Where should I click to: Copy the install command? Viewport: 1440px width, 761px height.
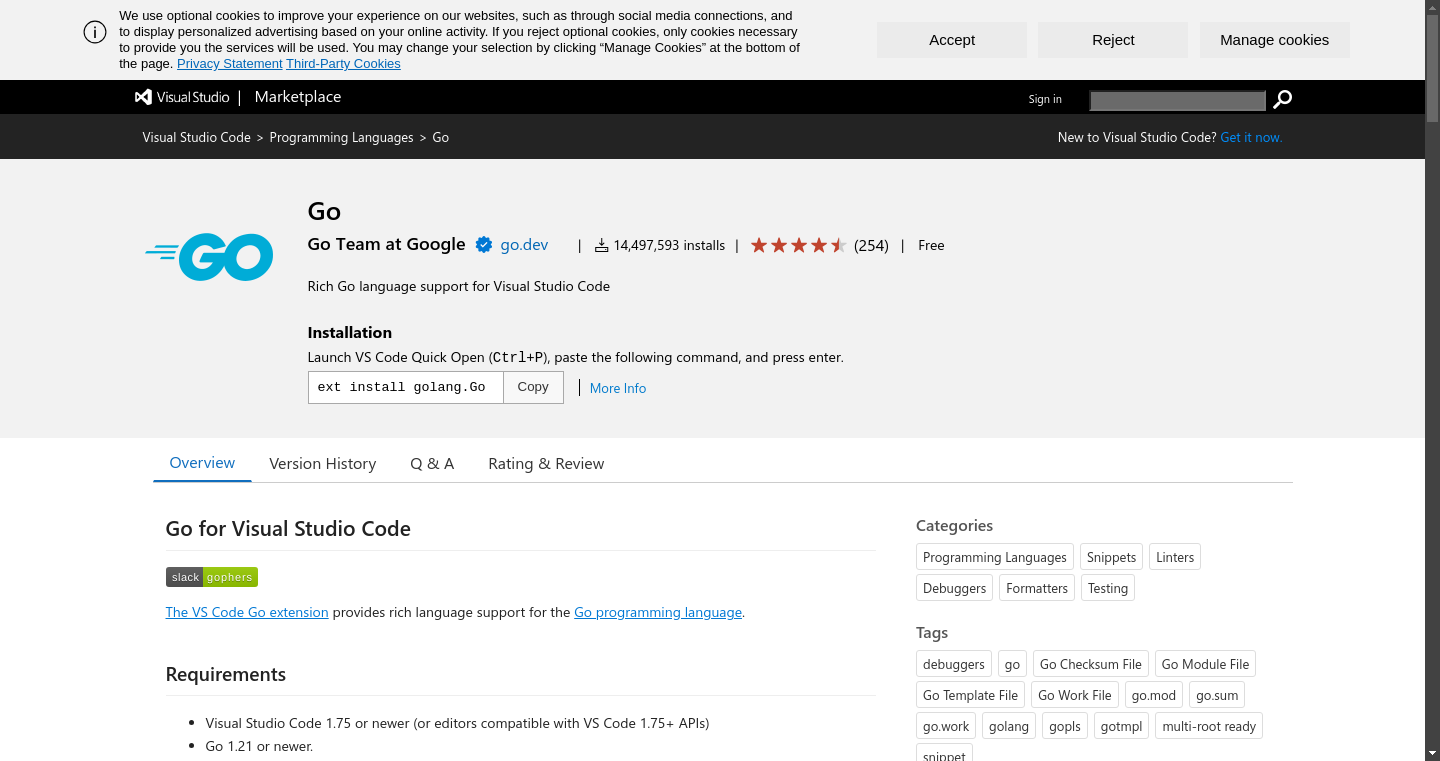tap(533, 387)
